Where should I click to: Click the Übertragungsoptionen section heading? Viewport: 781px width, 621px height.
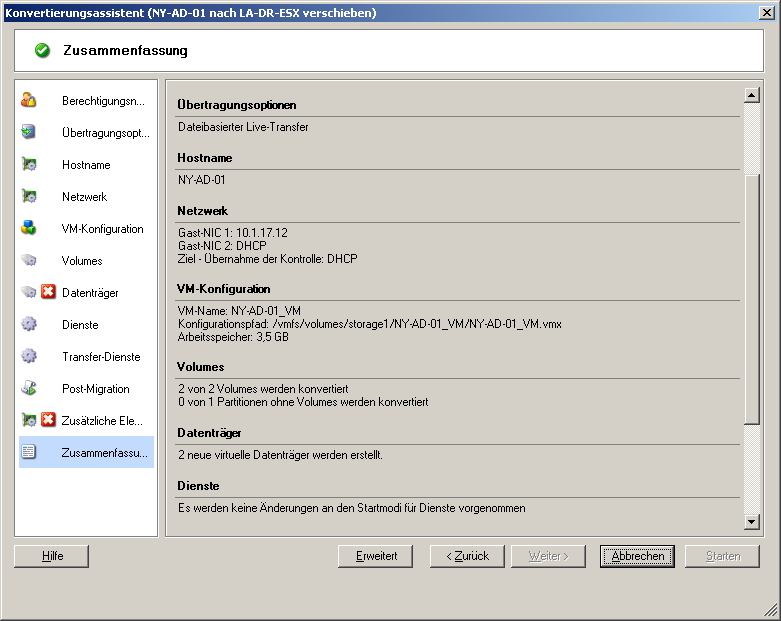(237, 105)
